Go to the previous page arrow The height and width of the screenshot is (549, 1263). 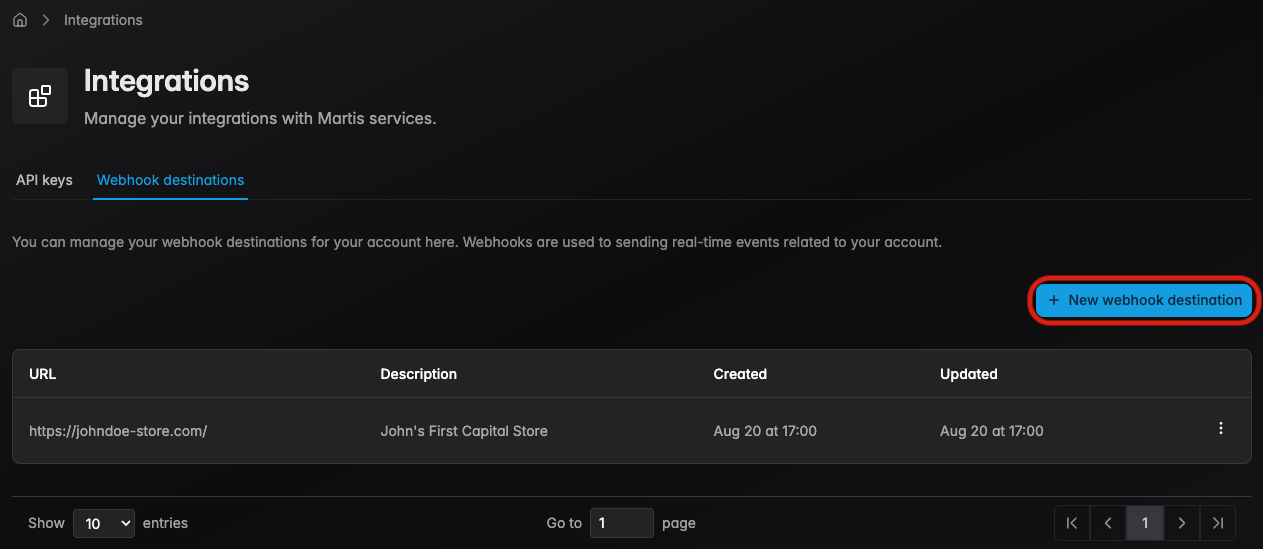tap(1108, 522)
